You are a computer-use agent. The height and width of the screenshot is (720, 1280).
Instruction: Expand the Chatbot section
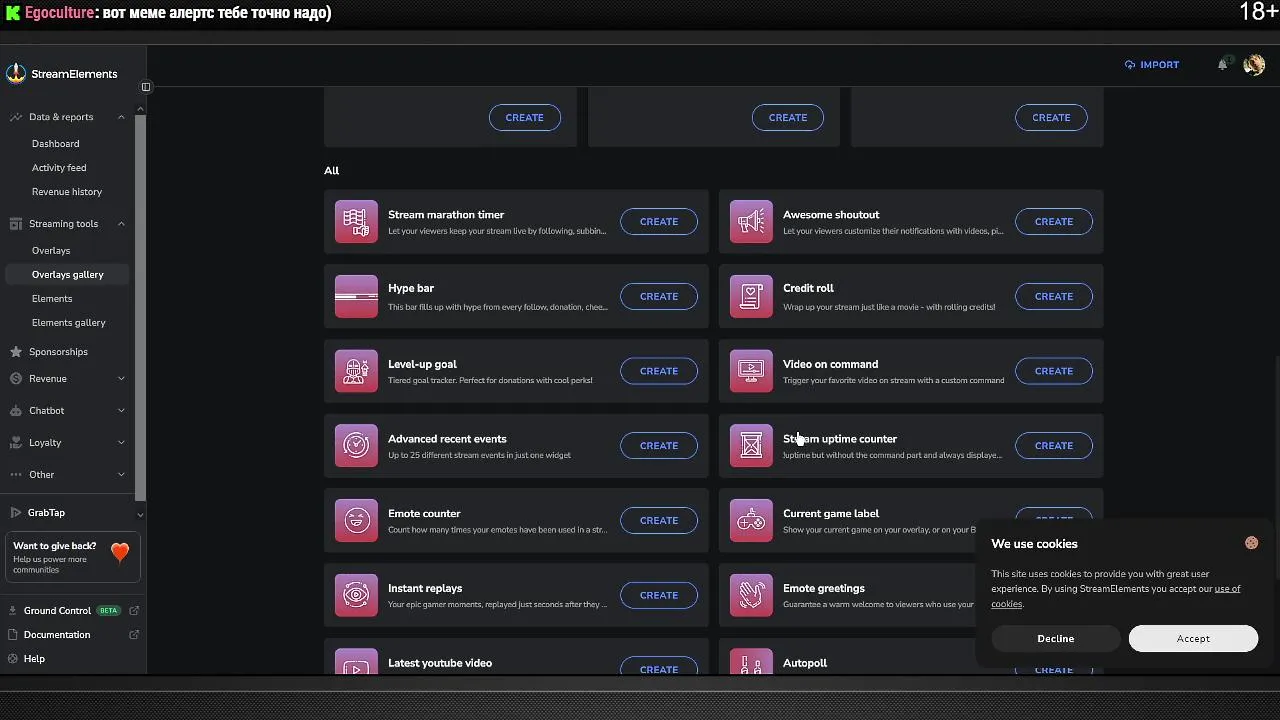(x=121, y=411)
